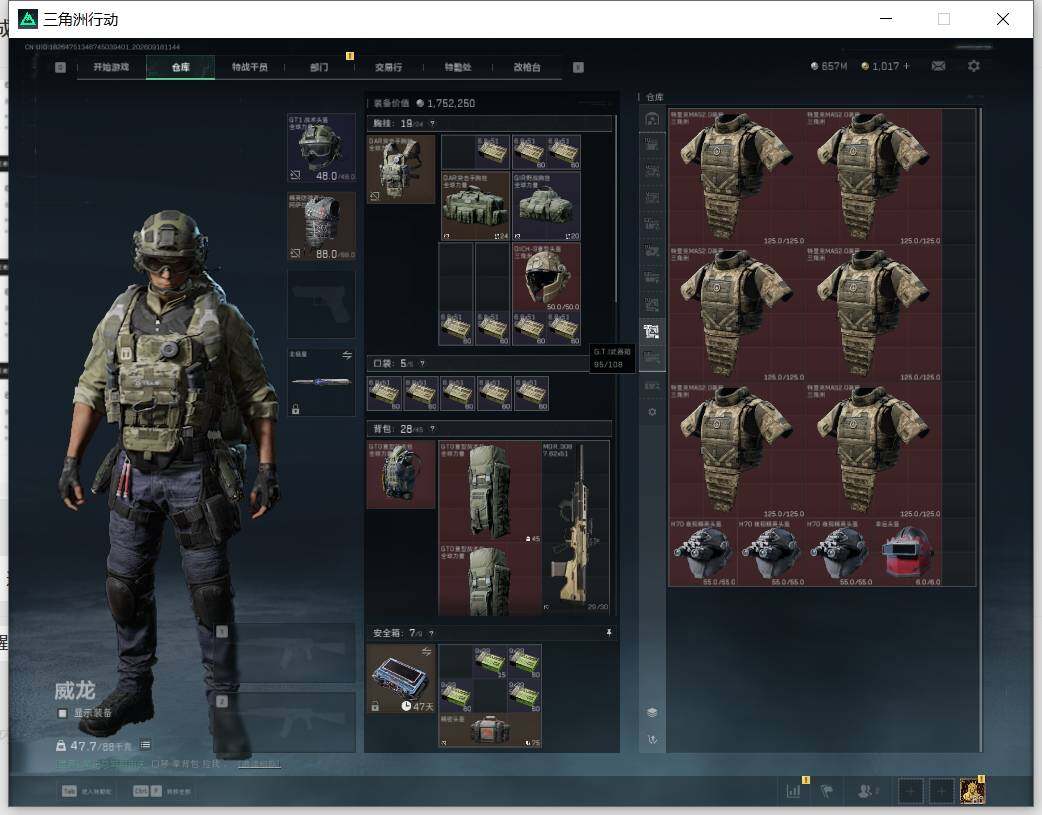Open the player avatar at bottom right
This screenshot has height=815, width=1042.
click(972, 791)
